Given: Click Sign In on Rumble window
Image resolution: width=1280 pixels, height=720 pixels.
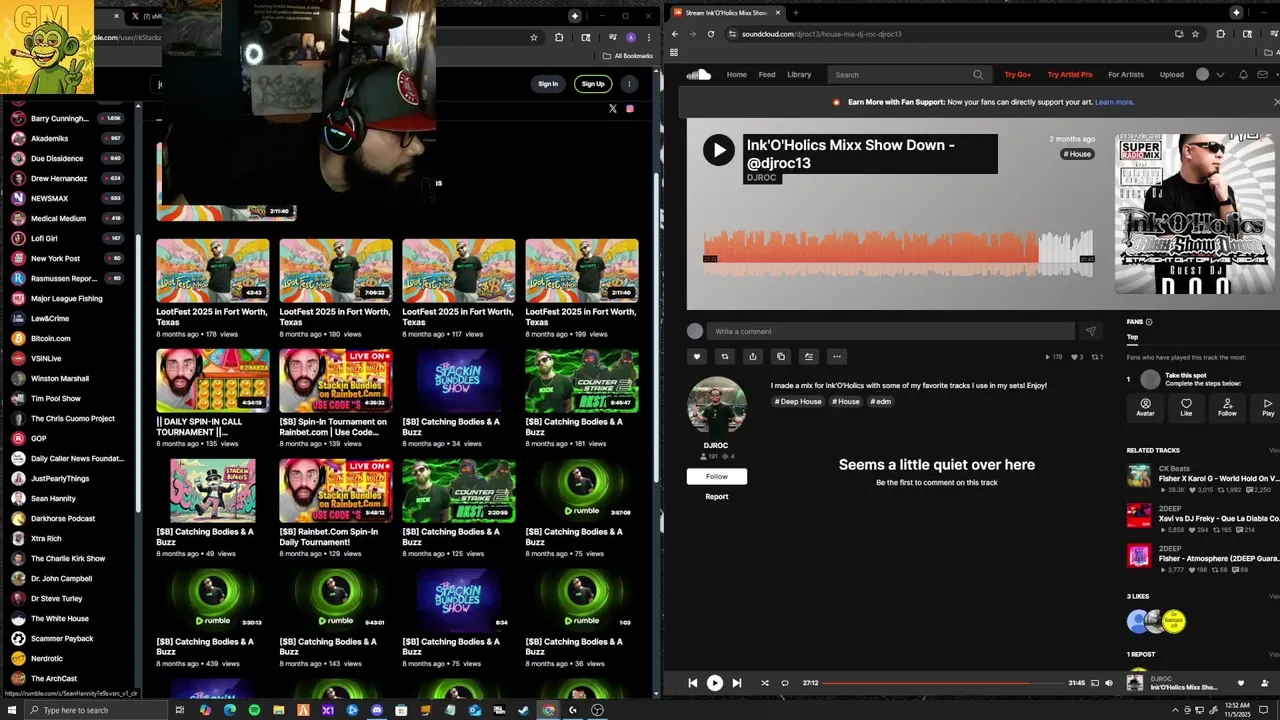Looking at the screenshot, I should (x=548, y=84).
